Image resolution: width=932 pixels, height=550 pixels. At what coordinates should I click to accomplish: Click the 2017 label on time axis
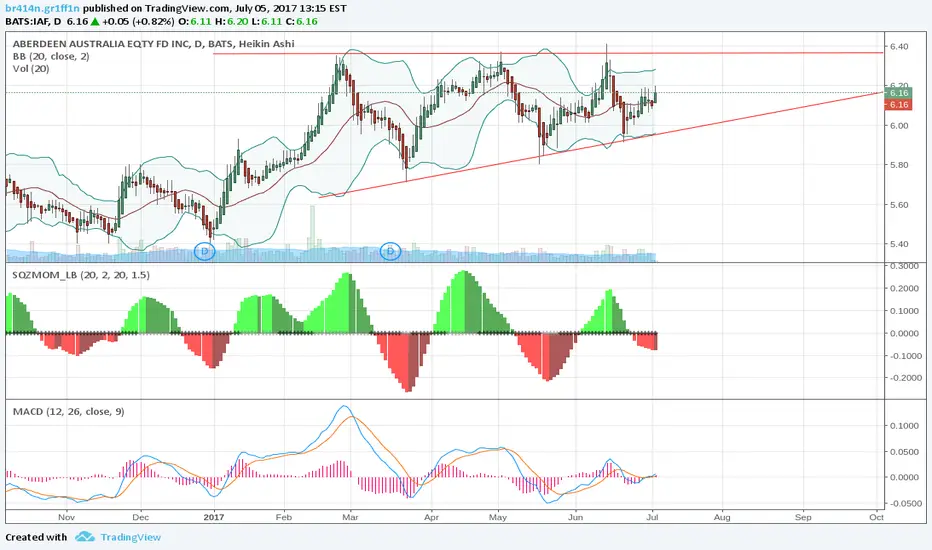click(214, 517)
